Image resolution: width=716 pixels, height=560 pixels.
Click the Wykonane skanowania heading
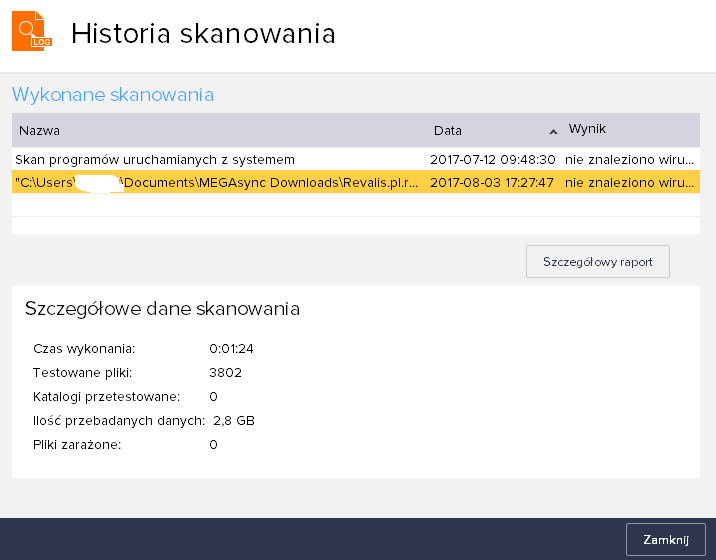coord(113,95)
